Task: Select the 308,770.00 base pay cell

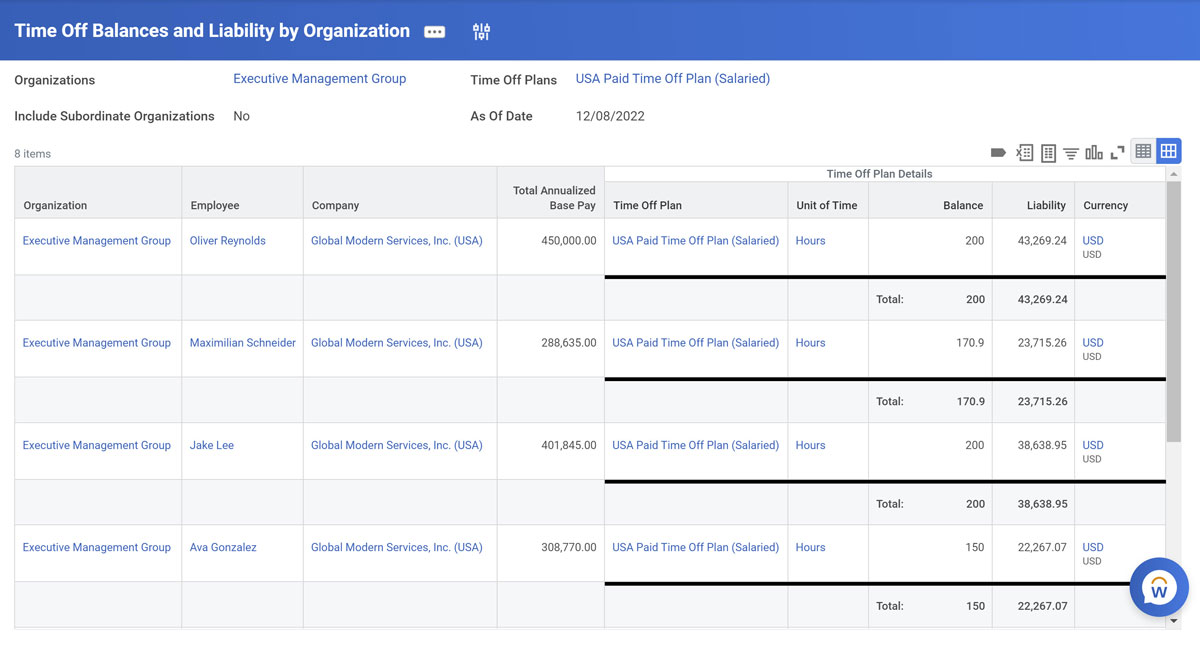Action: pyautogui.click(x=551, y=554)
